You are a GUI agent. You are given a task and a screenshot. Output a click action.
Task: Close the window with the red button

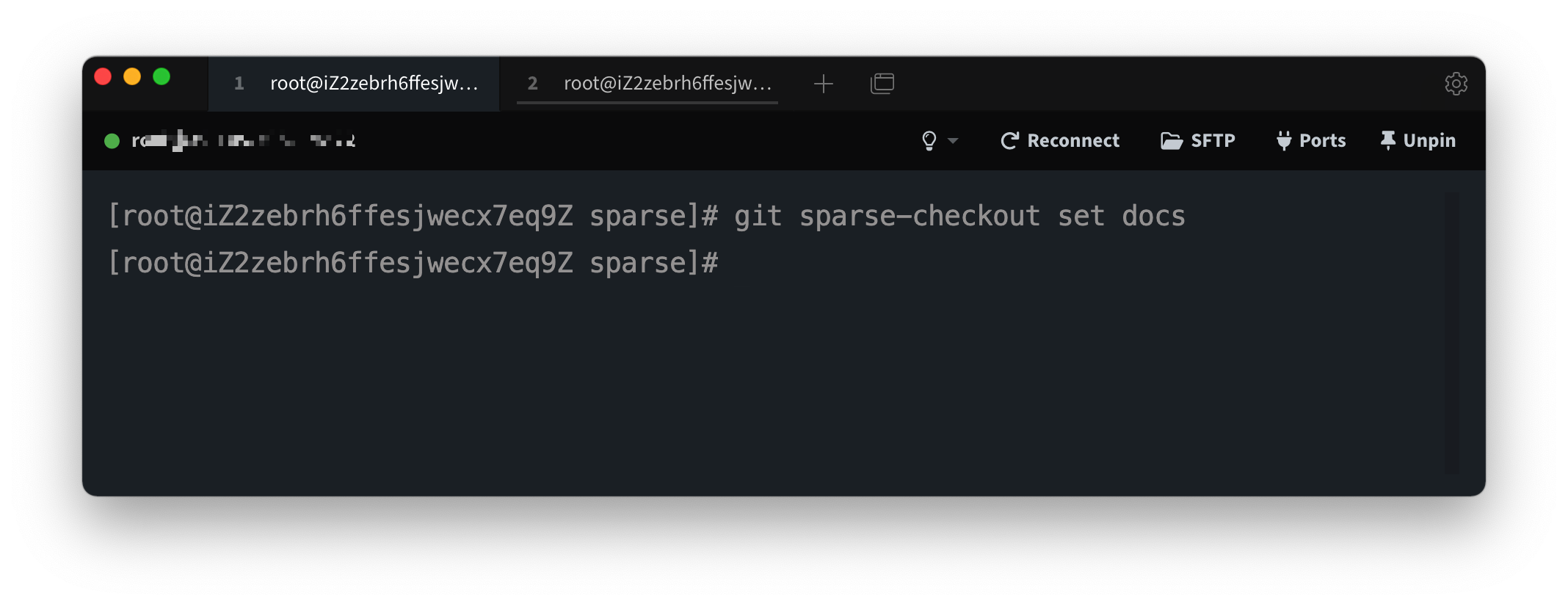click(104, 76)
